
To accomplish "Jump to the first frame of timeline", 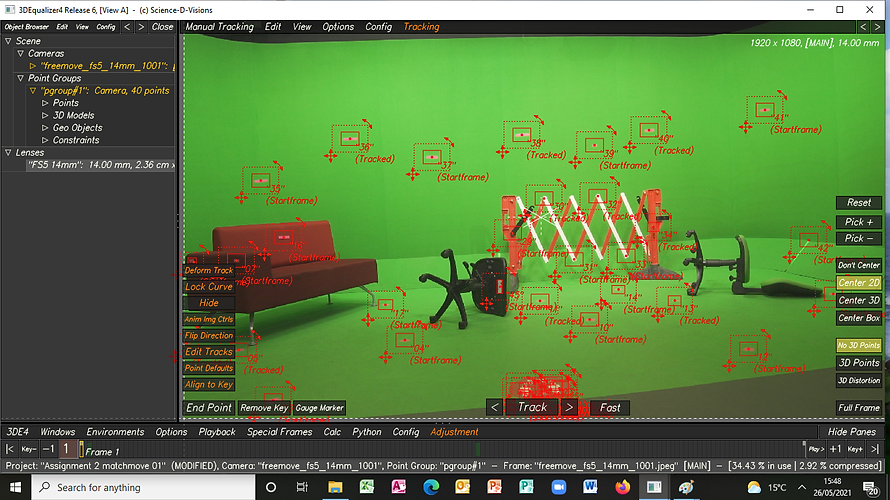I will (10, 449).
